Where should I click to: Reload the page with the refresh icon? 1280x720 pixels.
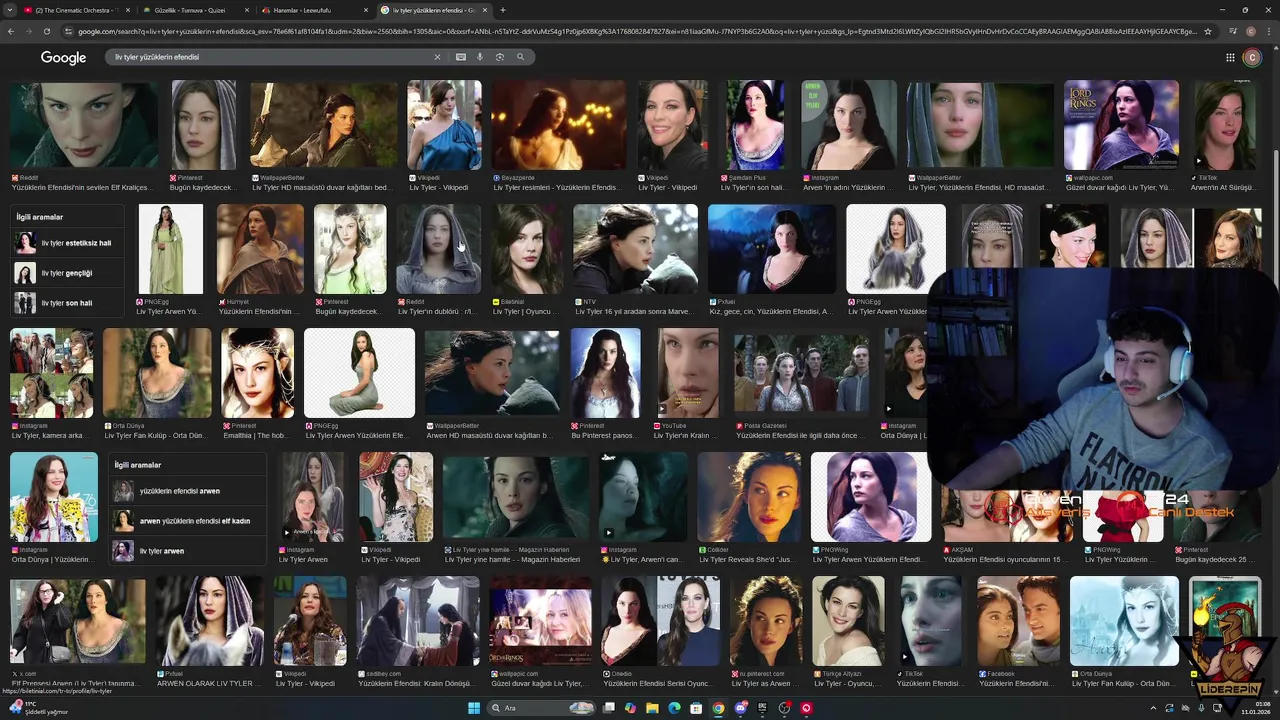46,31
